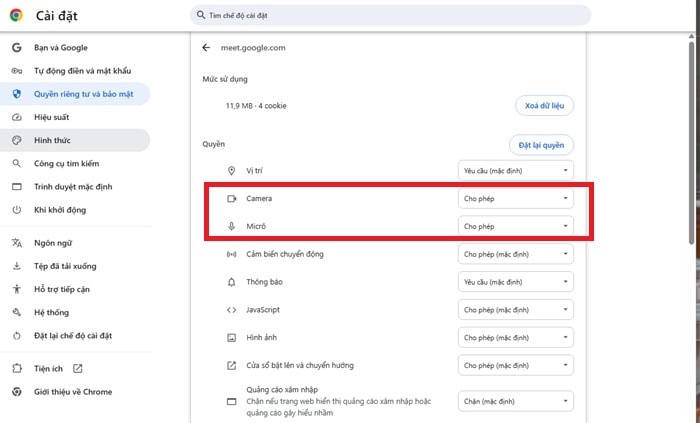Click the puzzle piece icon for Tiện ích
The width and height of the screenshot is (700, 423).
[17, 368]
